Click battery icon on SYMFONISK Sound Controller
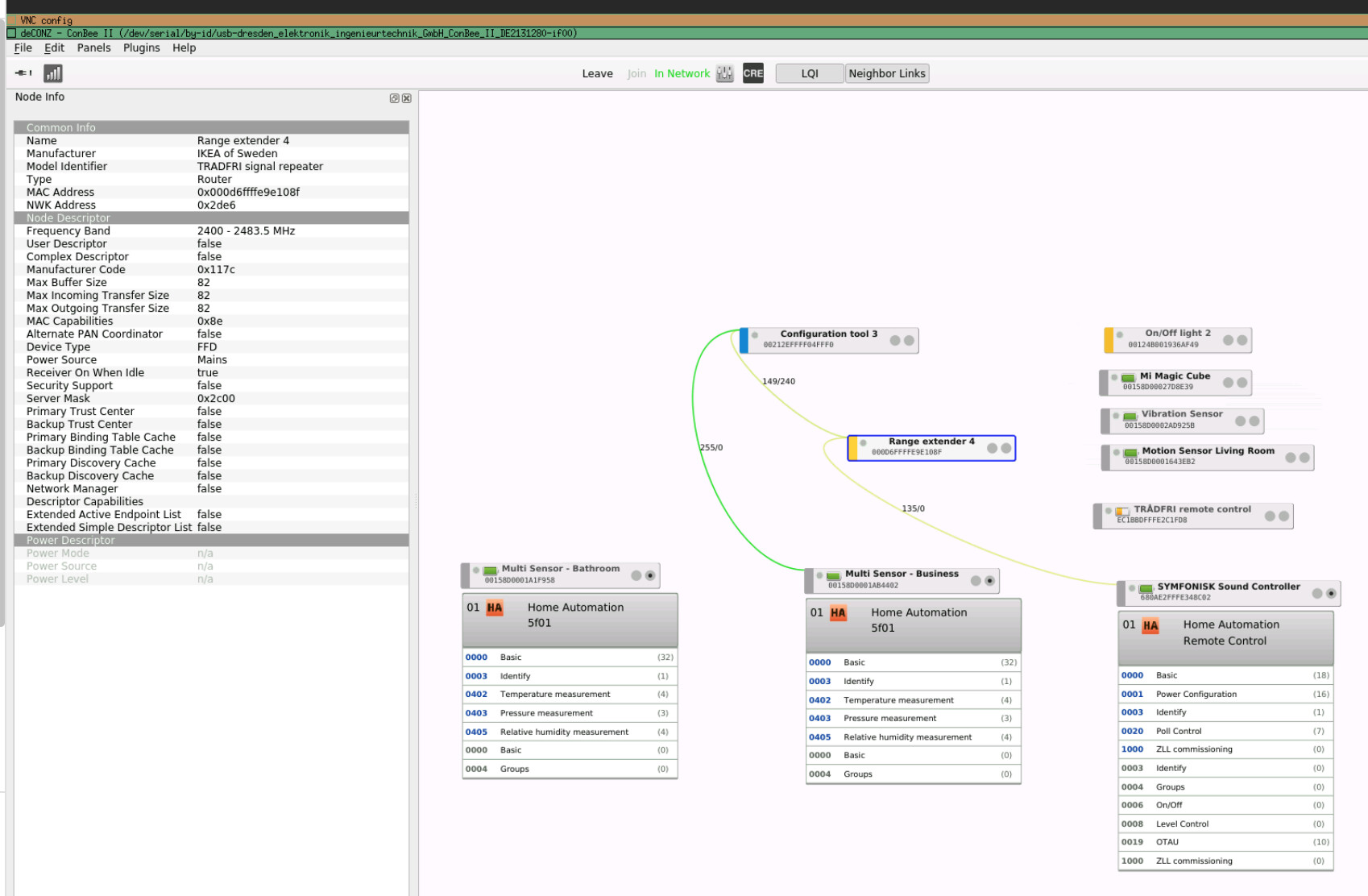Screen dimensions: 1368x896 (1146, 589)
